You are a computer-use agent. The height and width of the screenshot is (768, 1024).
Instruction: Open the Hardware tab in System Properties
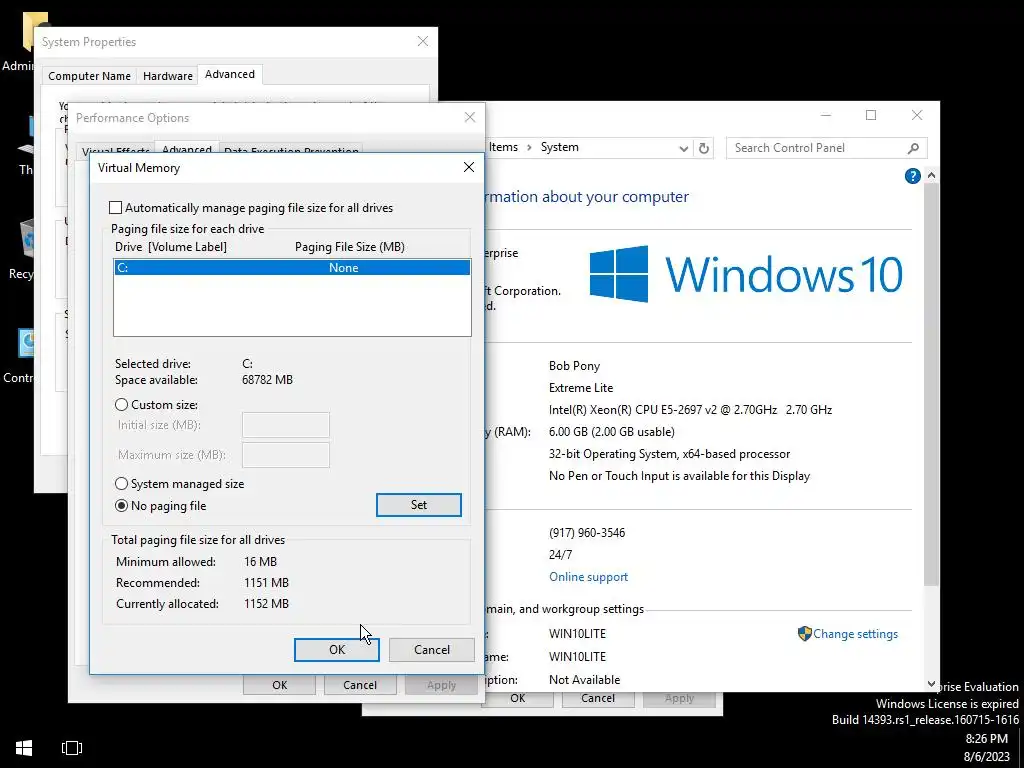pyautogui.click(x=168, y=76)
